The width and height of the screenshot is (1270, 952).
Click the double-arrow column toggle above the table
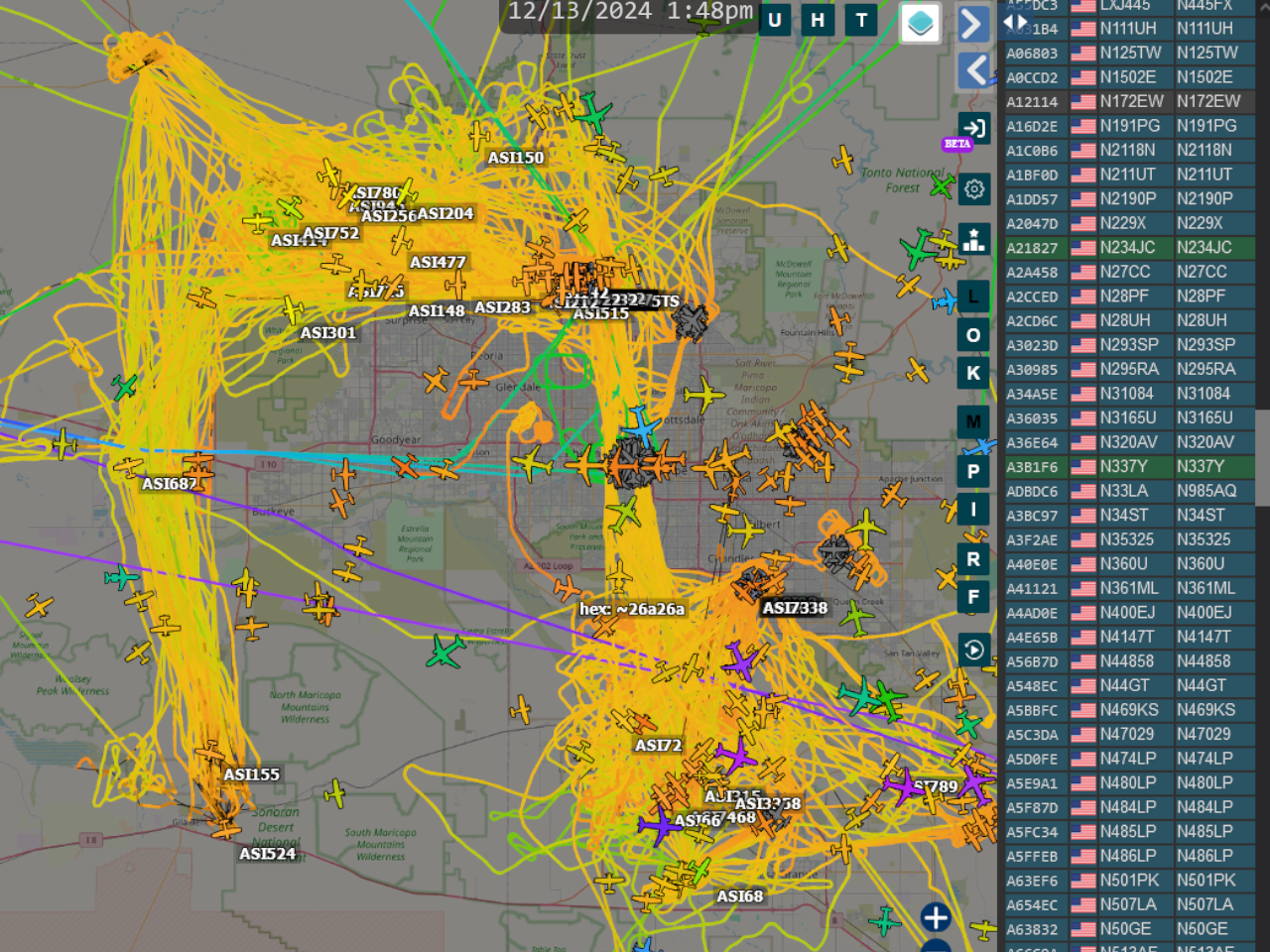pos(1015,22)
